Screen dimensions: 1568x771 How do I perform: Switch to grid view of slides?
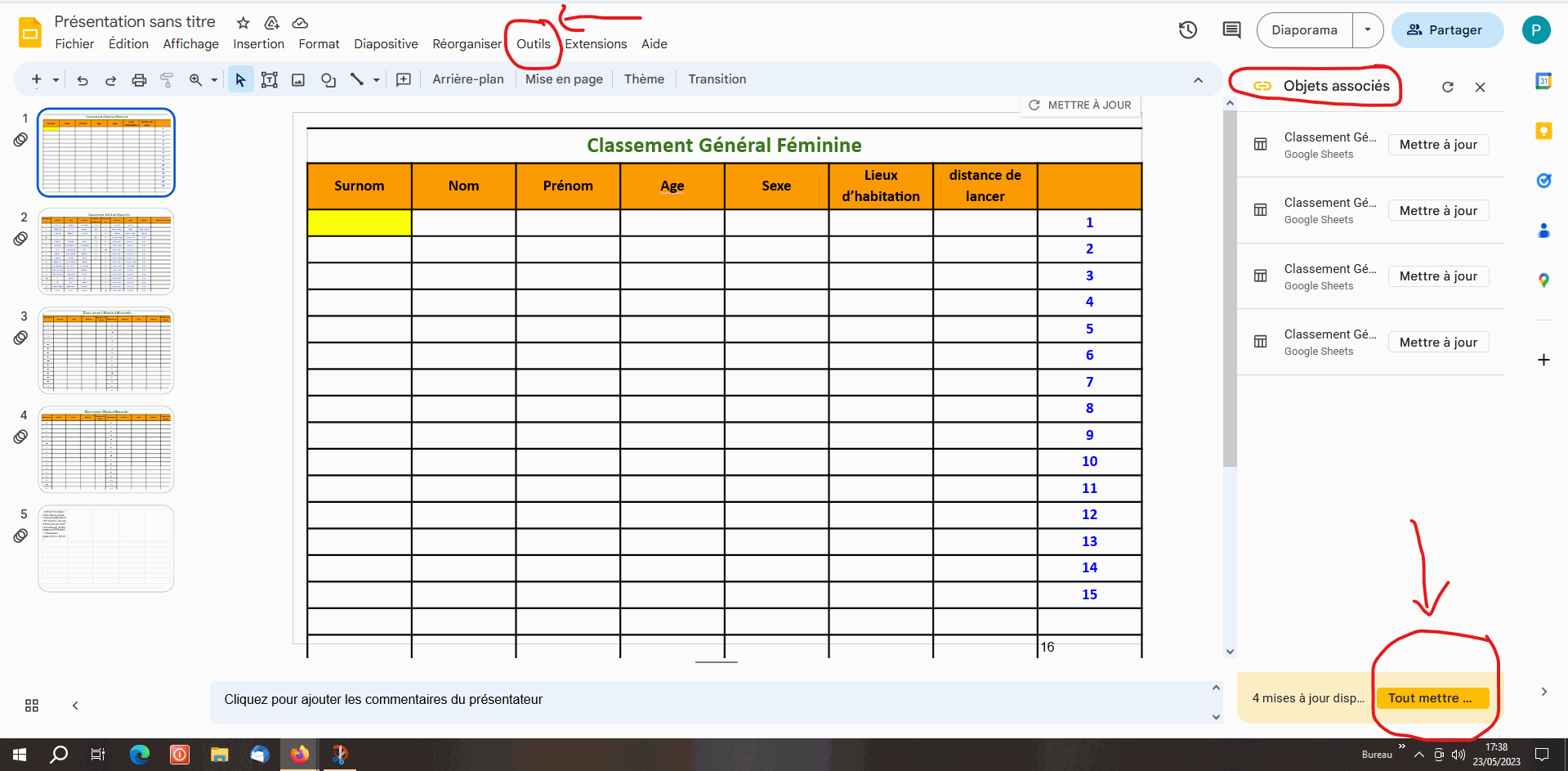pyautogui.click(x=32, y=706)
